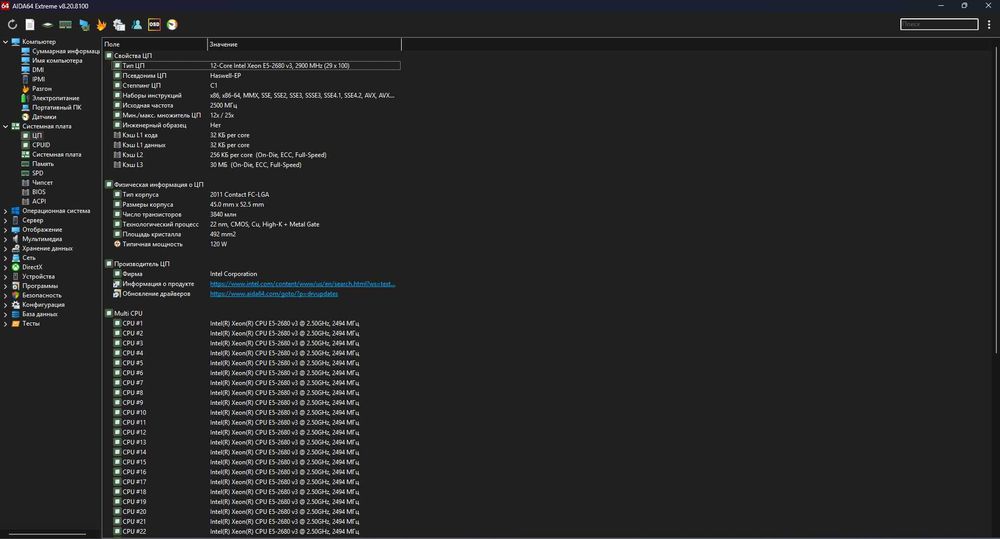The height and width of the screenshot is (539, 1000).
Task: Expand the Тесты tree node
Action: [x=6, y=323]
